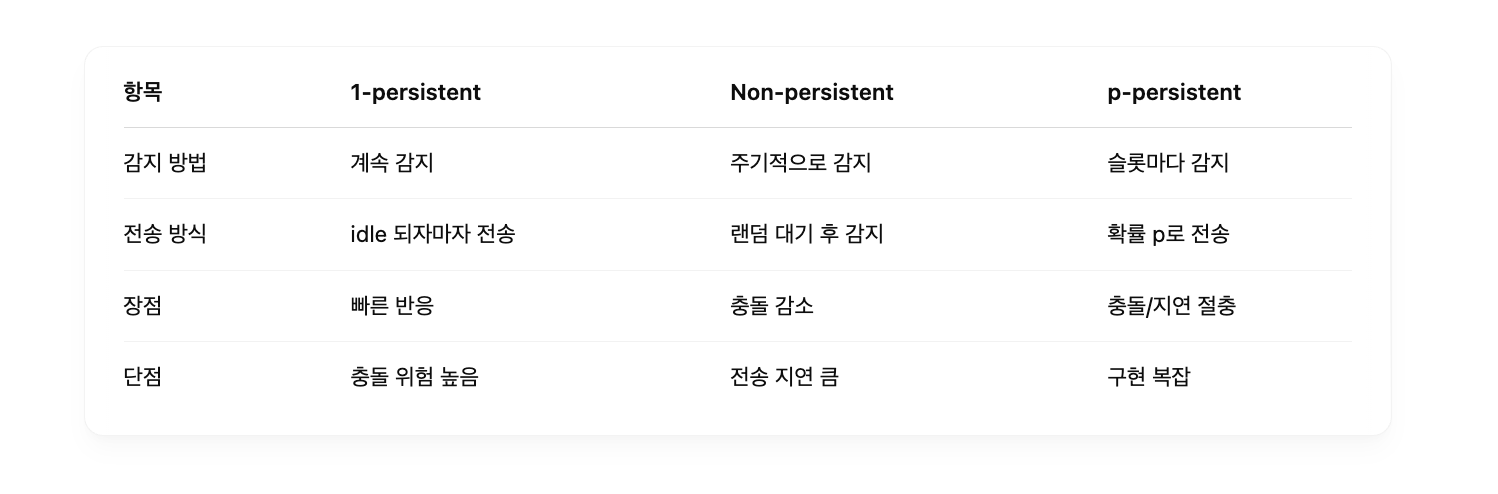This screenshot has height=494, width=1498.
Task: Click the 랜덤 대기 후 감지 cell
Action: (x=807, y=234)
